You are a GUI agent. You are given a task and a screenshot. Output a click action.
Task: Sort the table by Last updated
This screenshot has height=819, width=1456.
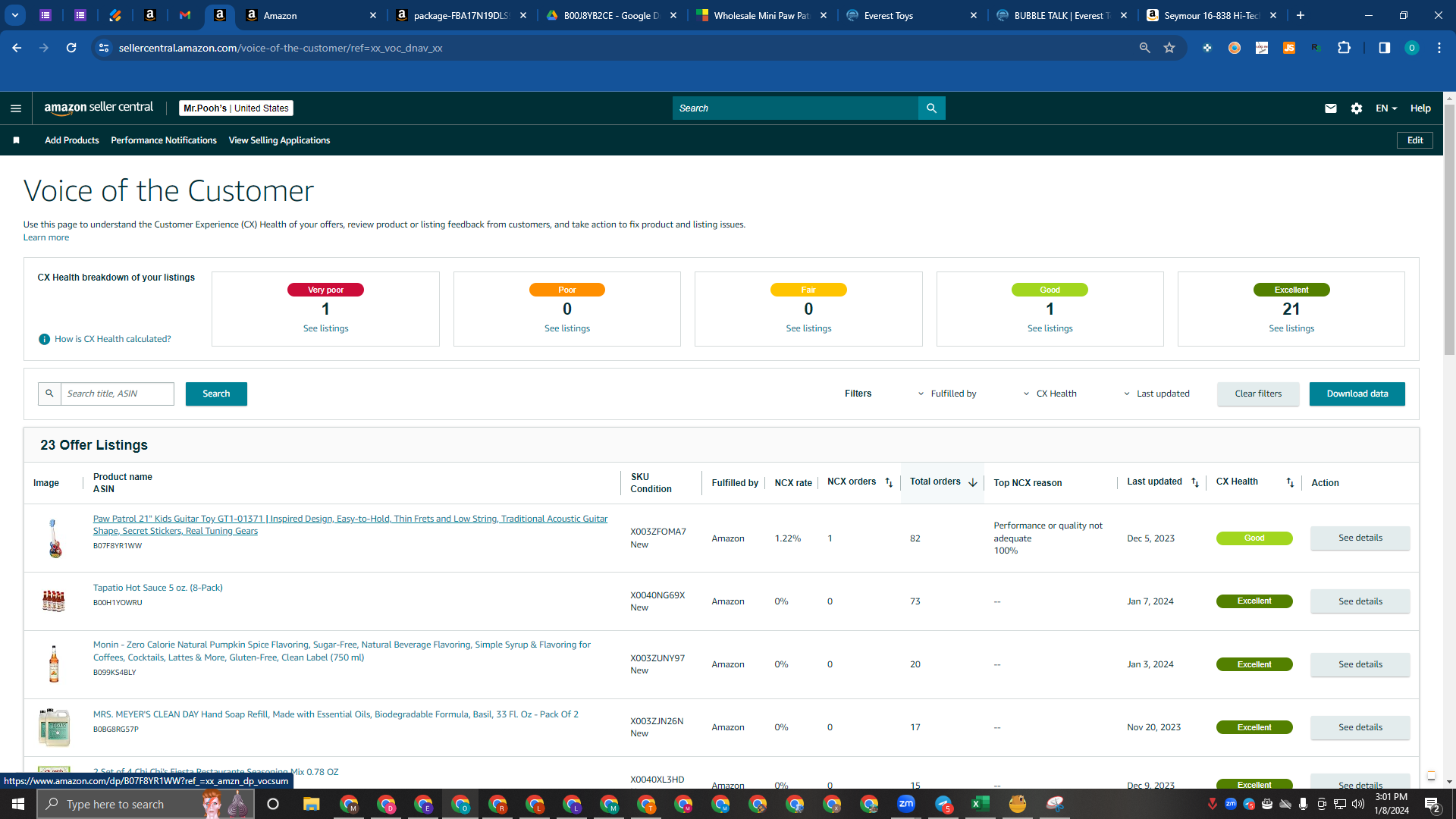[x=1195, y=483]
